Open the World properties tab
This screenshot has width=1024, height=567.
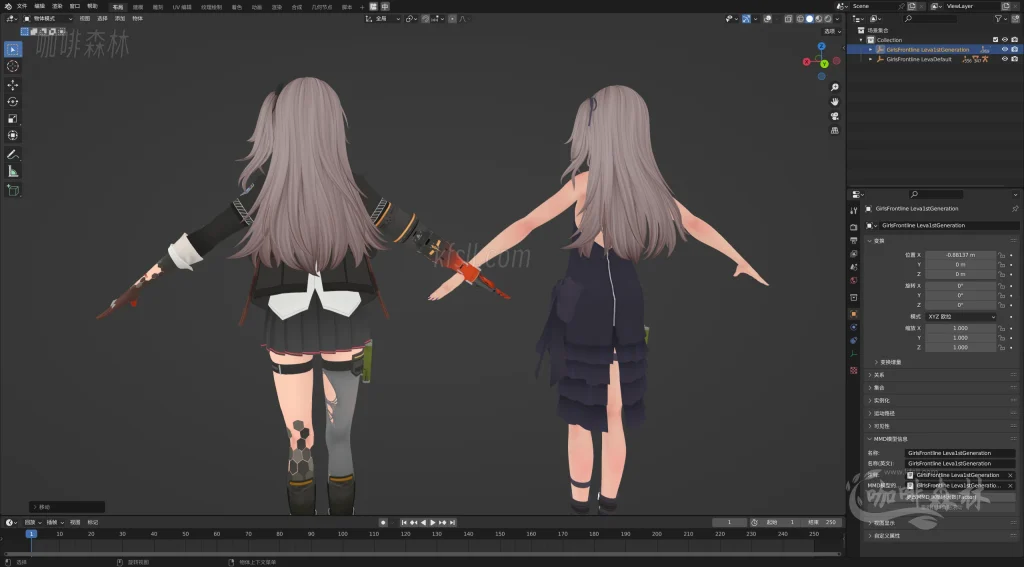(x=854, y=281)
